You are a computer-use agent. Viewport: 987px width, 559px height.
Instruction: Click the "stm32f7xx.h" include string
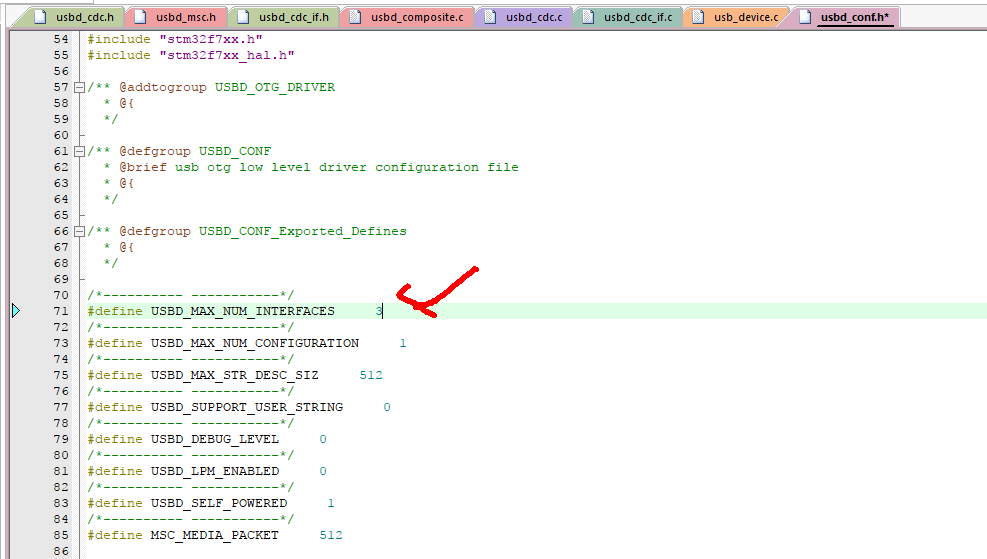point(211,39)
